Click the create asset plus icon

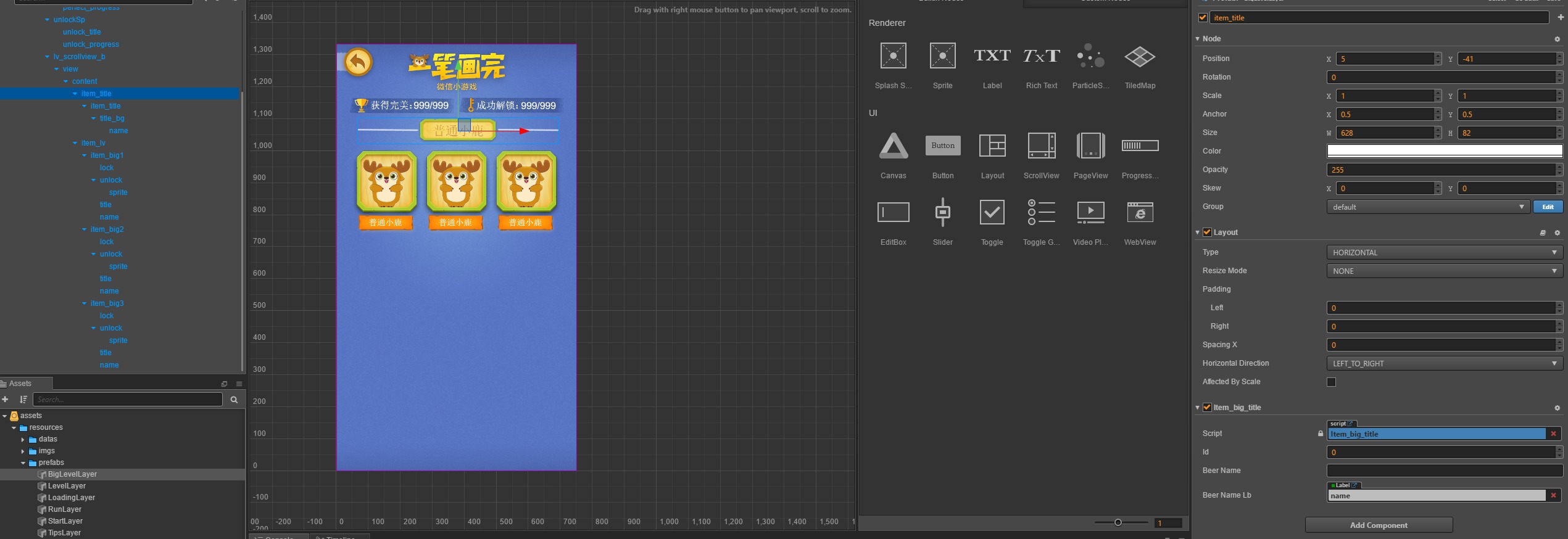tap(5, 400)
